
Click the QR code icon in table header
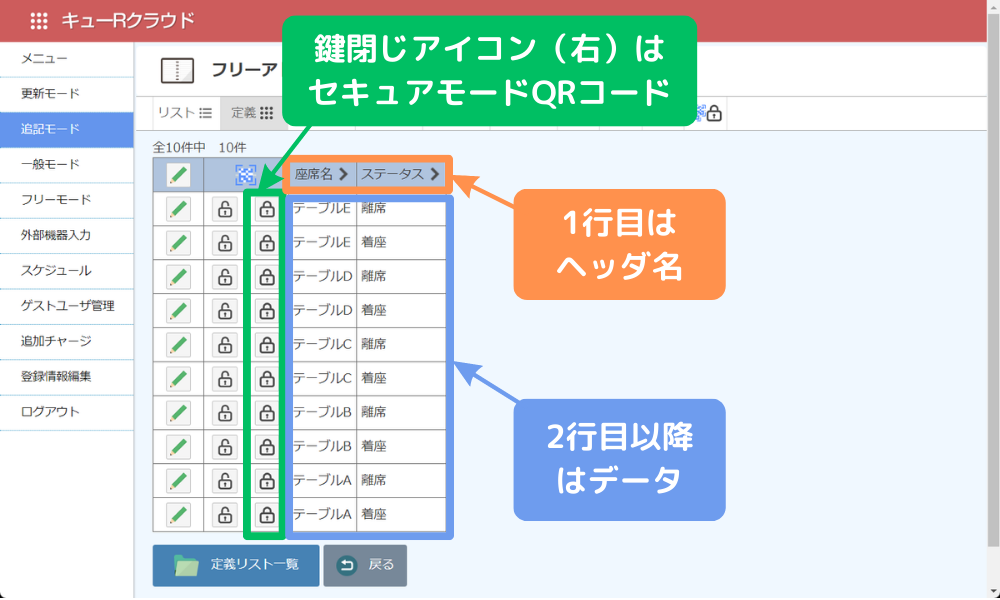[x=246, y=175]
